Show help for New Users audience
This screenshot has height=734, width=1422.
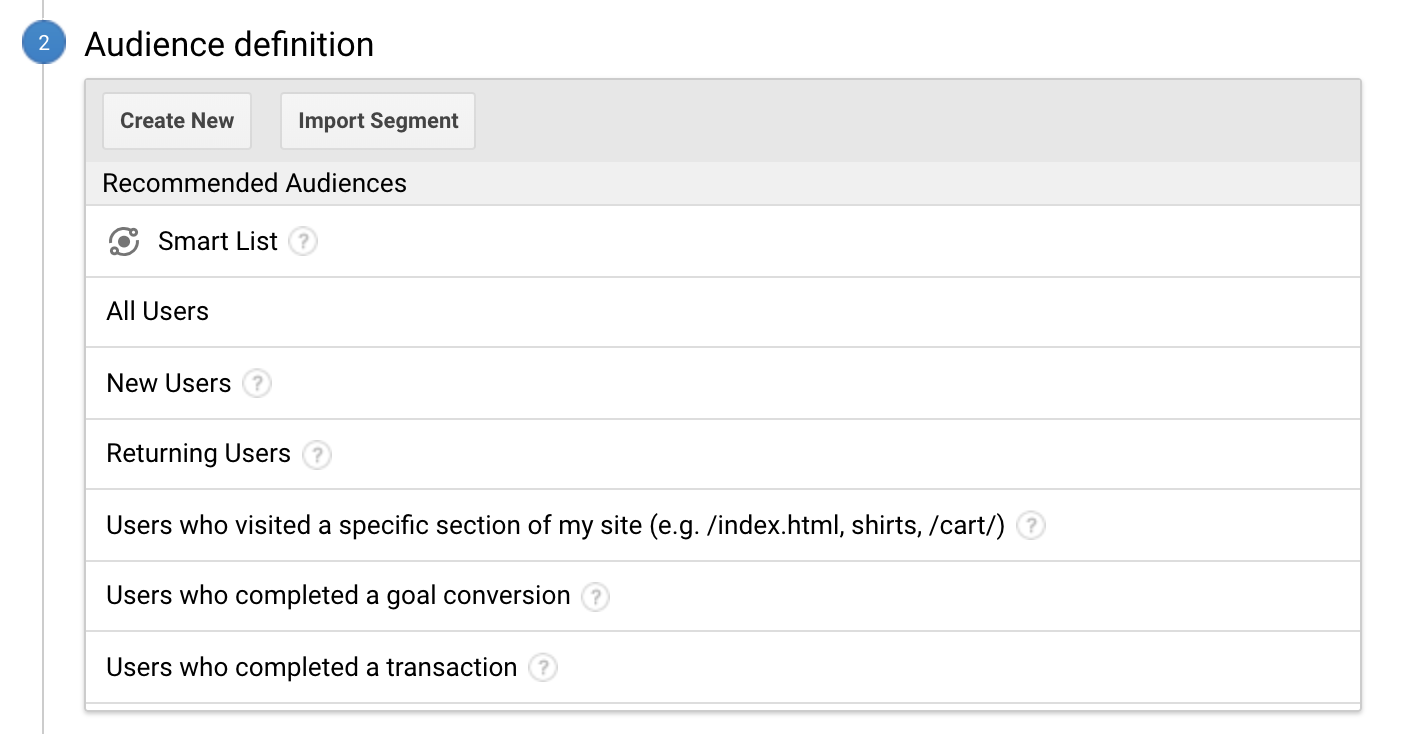pos(257,384)
